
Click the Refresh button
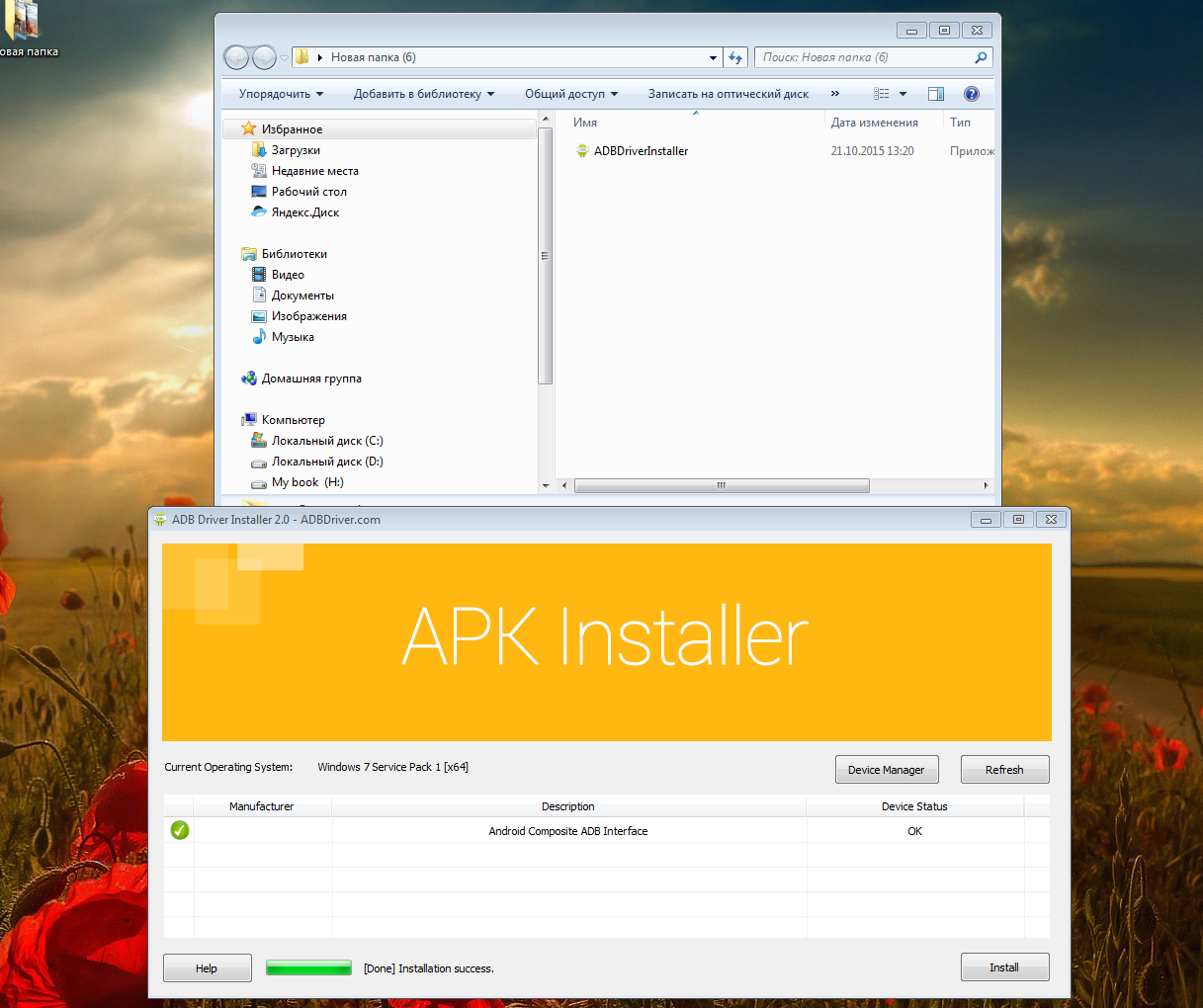click(1003, 770)
